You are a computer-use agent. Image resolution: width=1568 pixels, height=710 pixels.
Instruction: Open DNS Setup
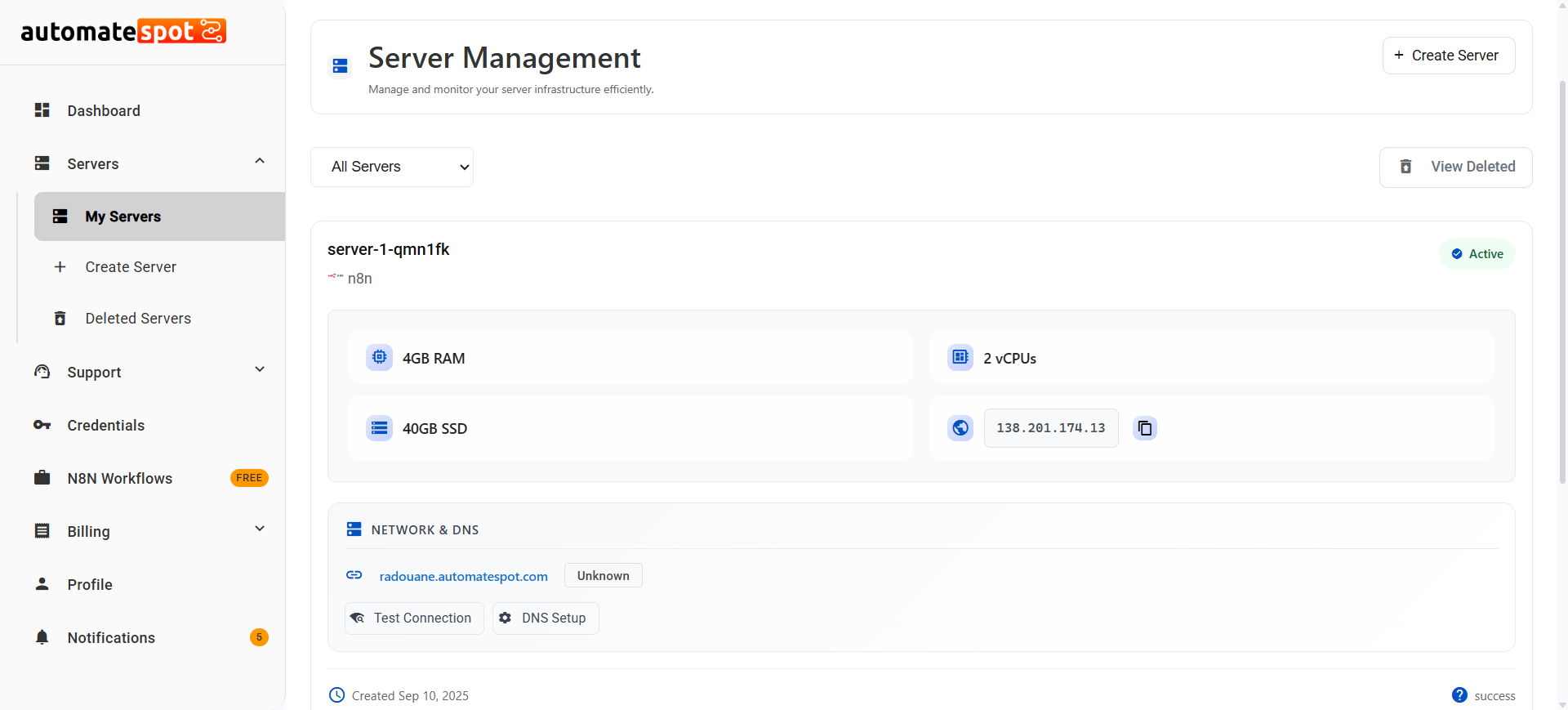pyautogui.click(x=546, y=618)
